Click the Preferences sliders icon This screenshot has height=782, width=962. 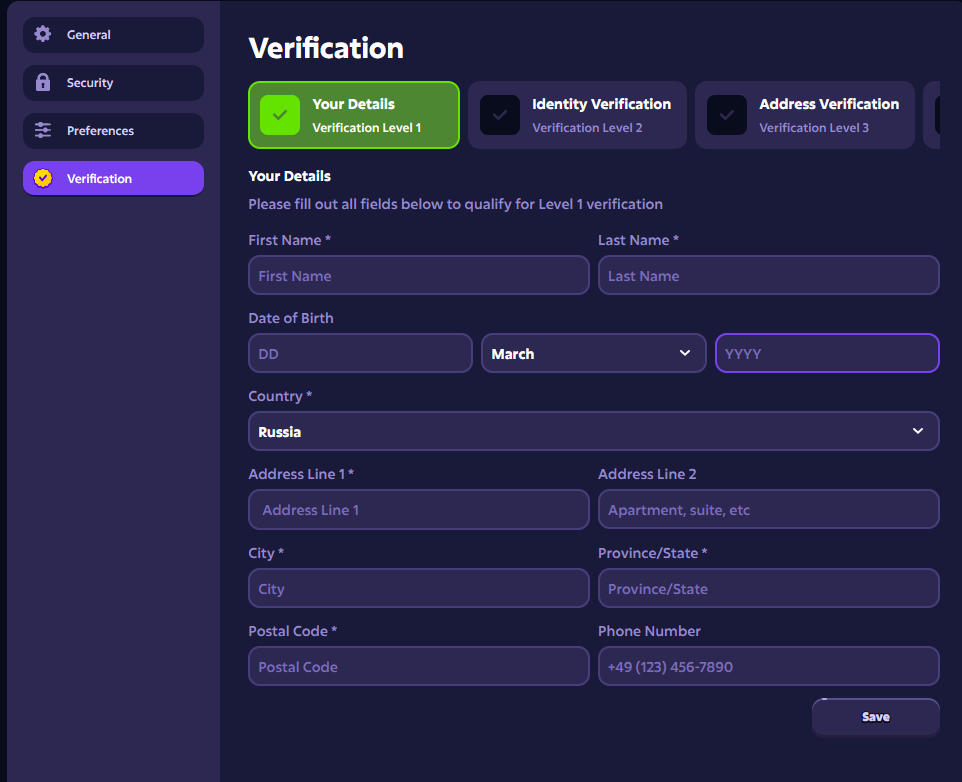click(42, 130)
